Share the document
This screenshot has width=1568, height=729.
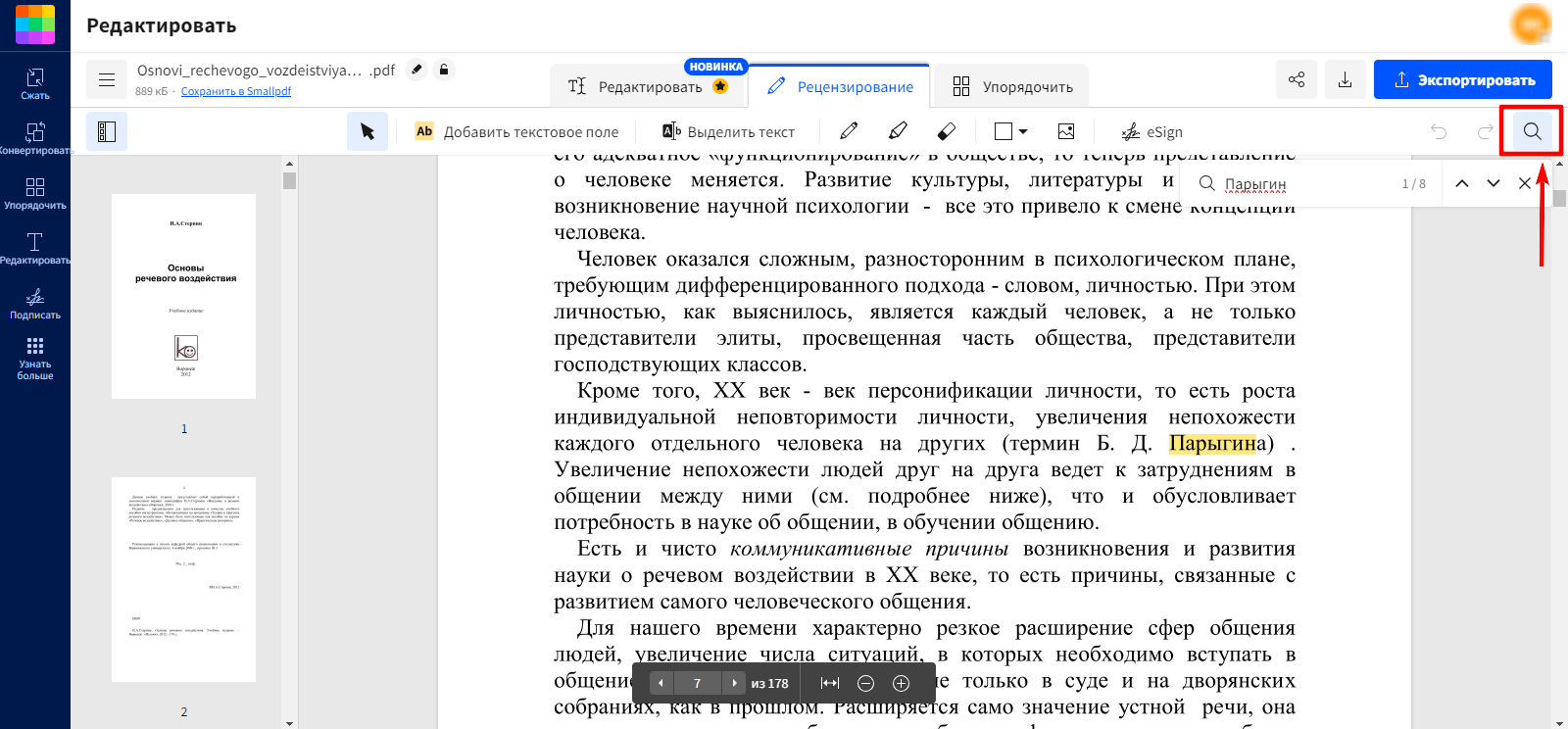coord(1297,79)
